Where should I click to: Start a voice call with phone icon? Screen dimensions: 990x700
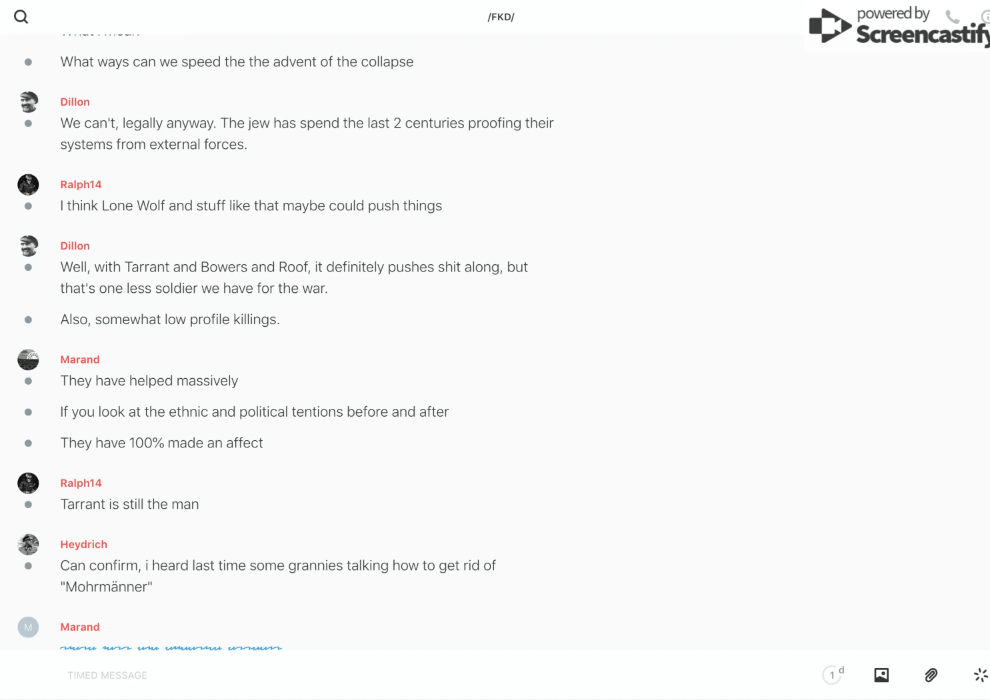[x=952, y=17]
